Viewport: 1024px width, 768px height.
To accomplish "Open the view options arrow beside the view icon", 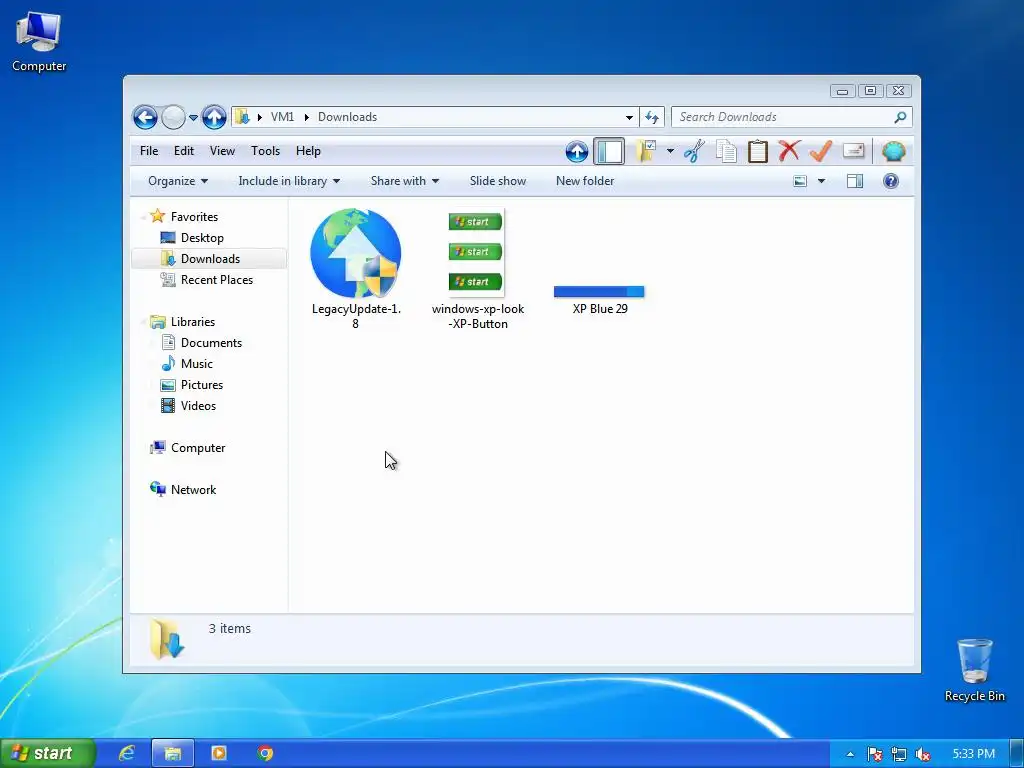I will [822, 181].
